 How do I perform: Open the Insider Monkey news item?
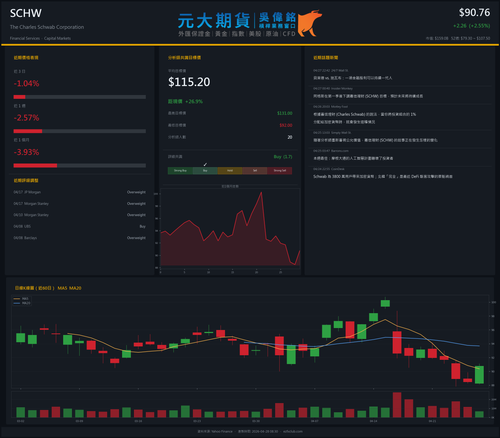pos(402,93)
